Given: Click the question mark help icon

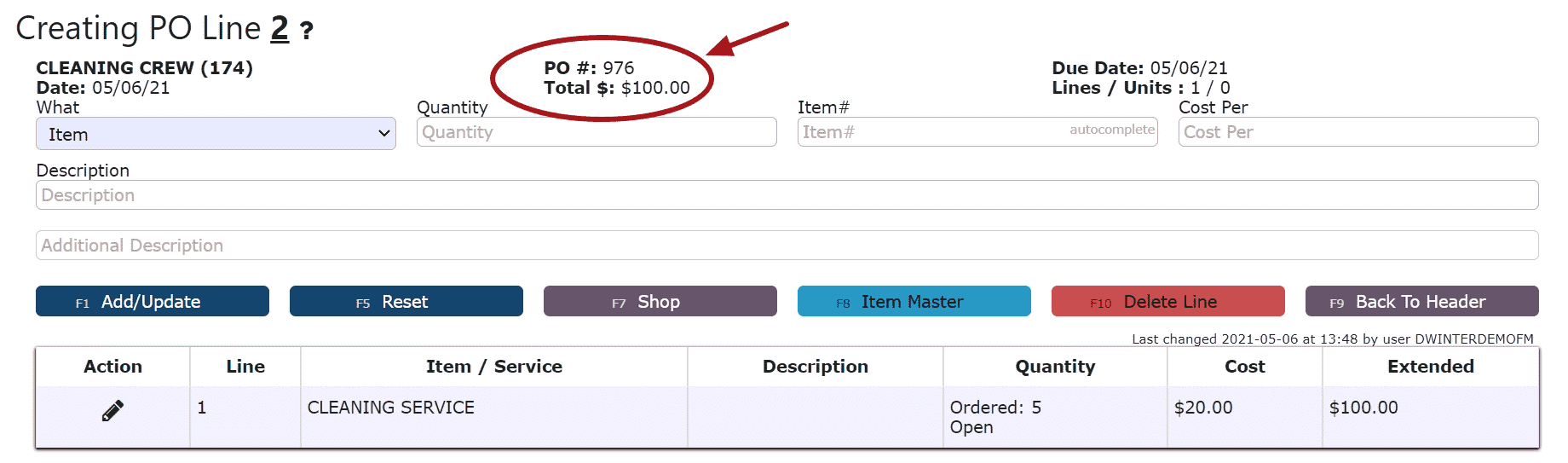Looking at the screenshot, I should [307, 32].
